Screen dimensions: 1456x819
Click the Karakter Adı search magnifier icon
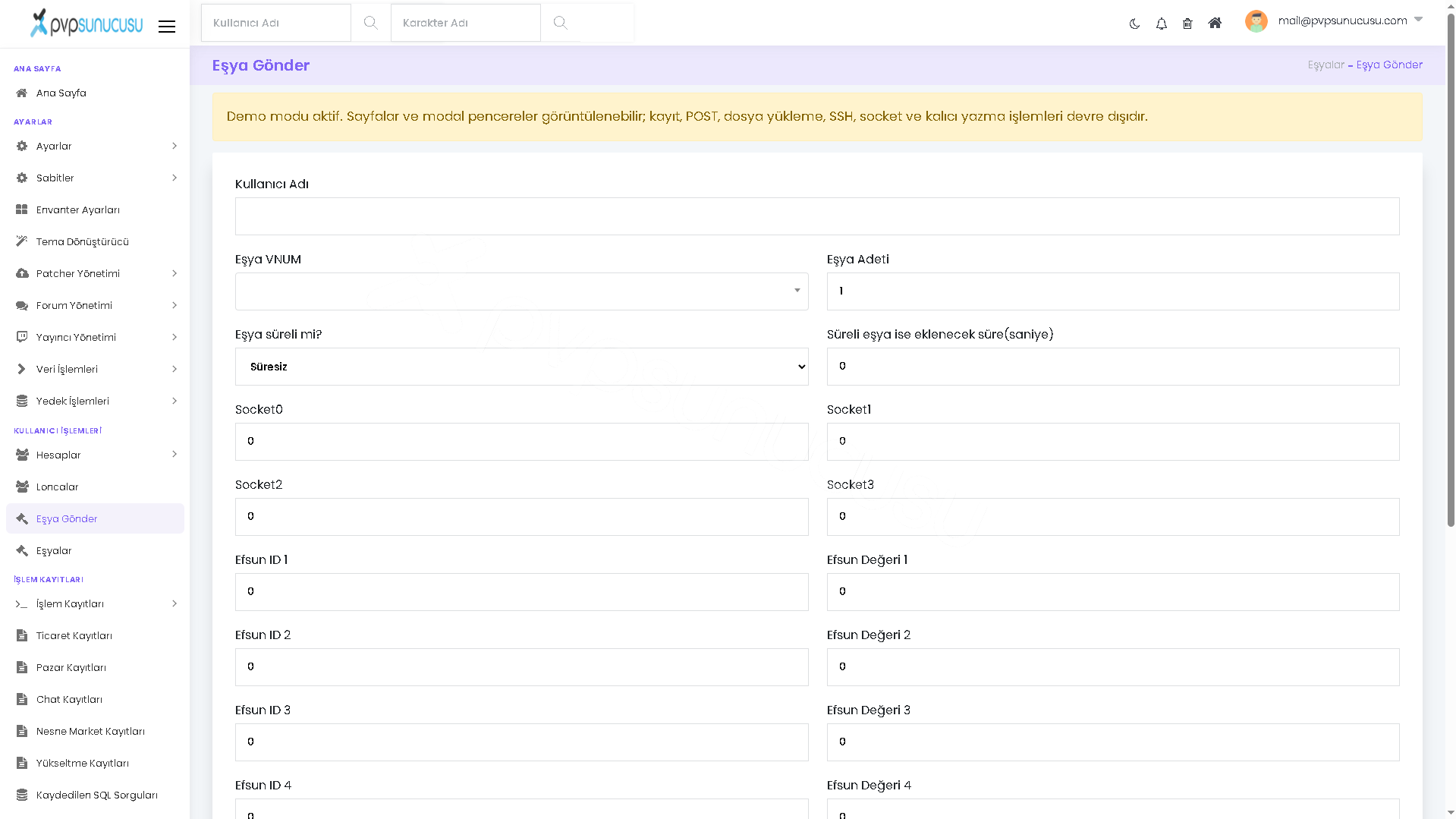(x=560, y=23)
